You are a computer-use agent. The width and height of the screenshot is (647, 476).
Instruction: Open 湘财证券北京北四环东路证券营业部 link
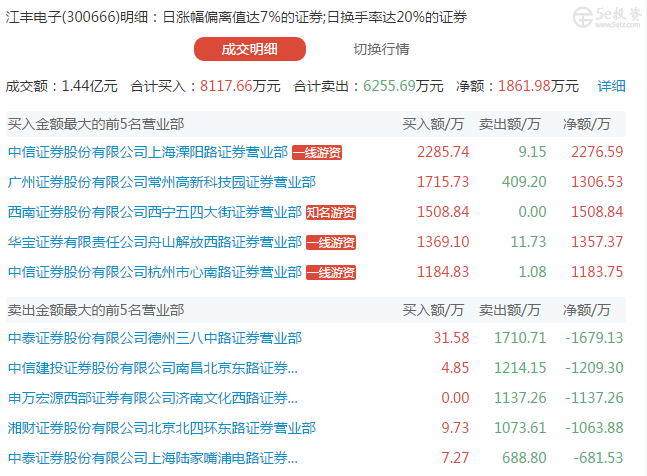[x=162, y=428]
